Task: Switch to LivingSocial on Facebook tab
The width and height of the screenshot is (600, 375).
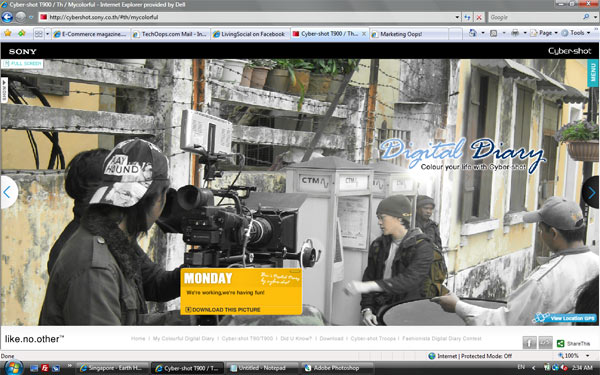Action: pos(250,34)
